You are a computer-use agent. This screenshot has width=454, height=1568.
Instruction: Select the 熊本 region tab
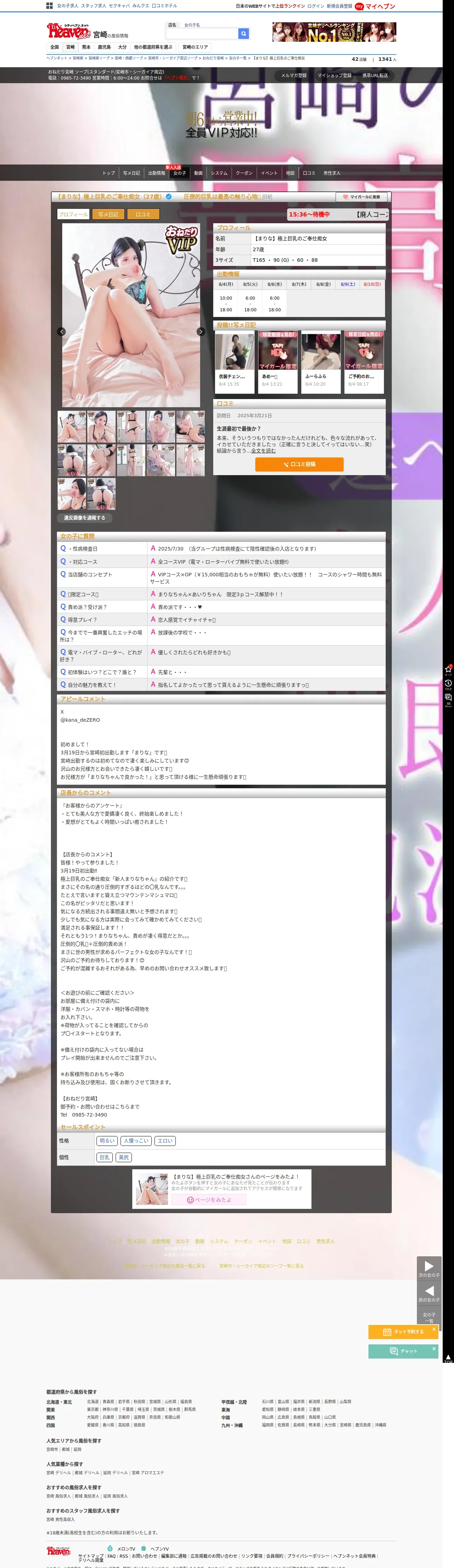(86, 47)
